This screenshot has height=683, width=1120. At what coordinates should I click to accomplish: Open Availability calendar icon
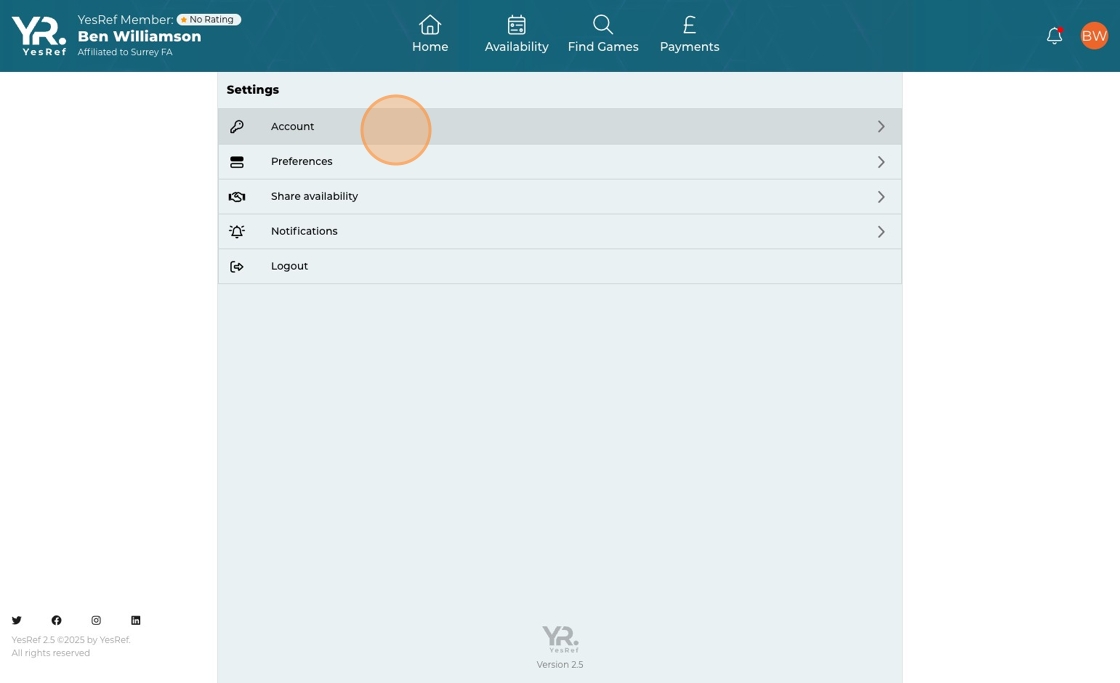click(x=516, y=25)
